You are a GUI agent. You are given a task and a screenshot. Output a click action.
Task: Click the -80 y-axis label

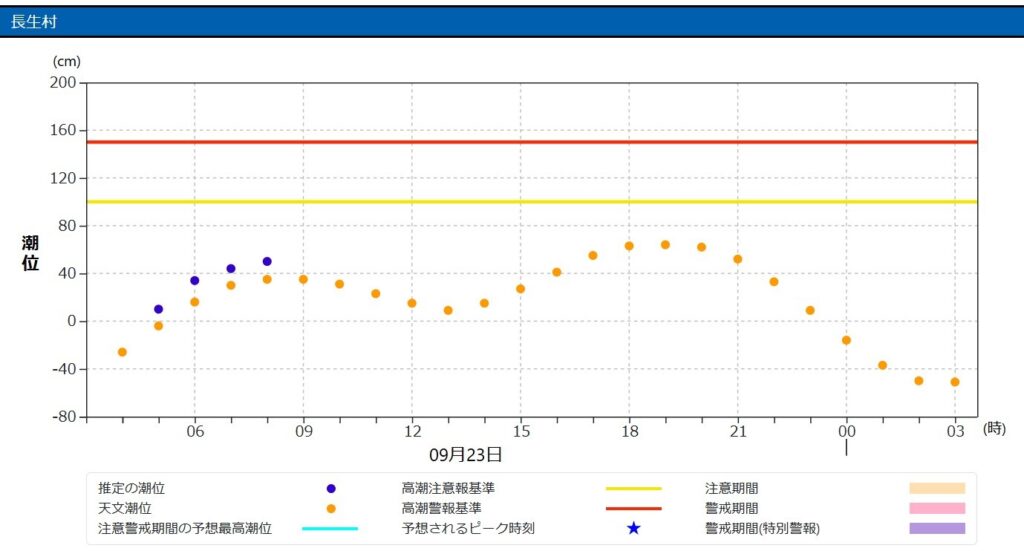click(64, 417)
